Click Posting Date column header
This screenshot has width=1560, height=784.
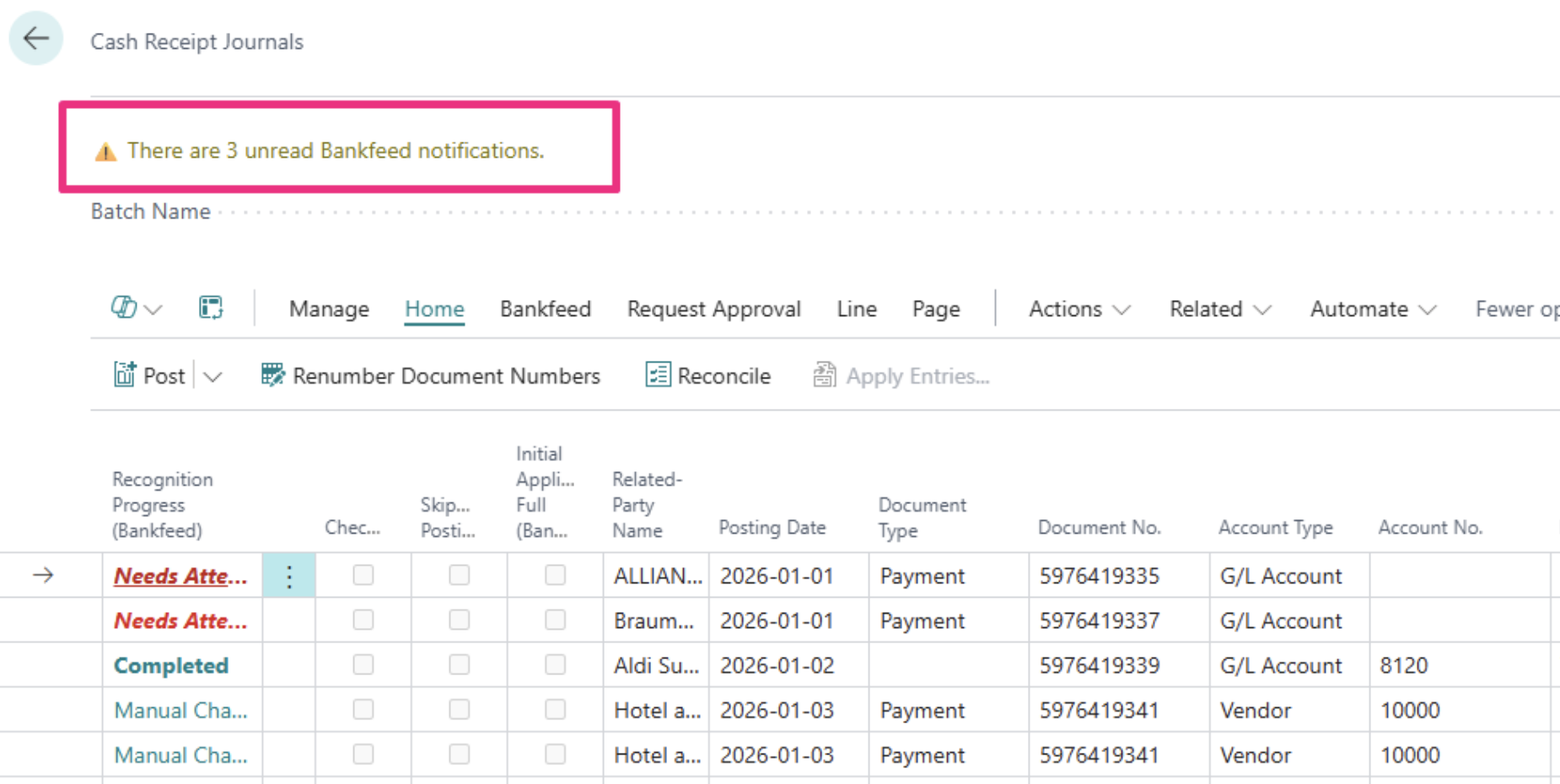click(772, 528)
